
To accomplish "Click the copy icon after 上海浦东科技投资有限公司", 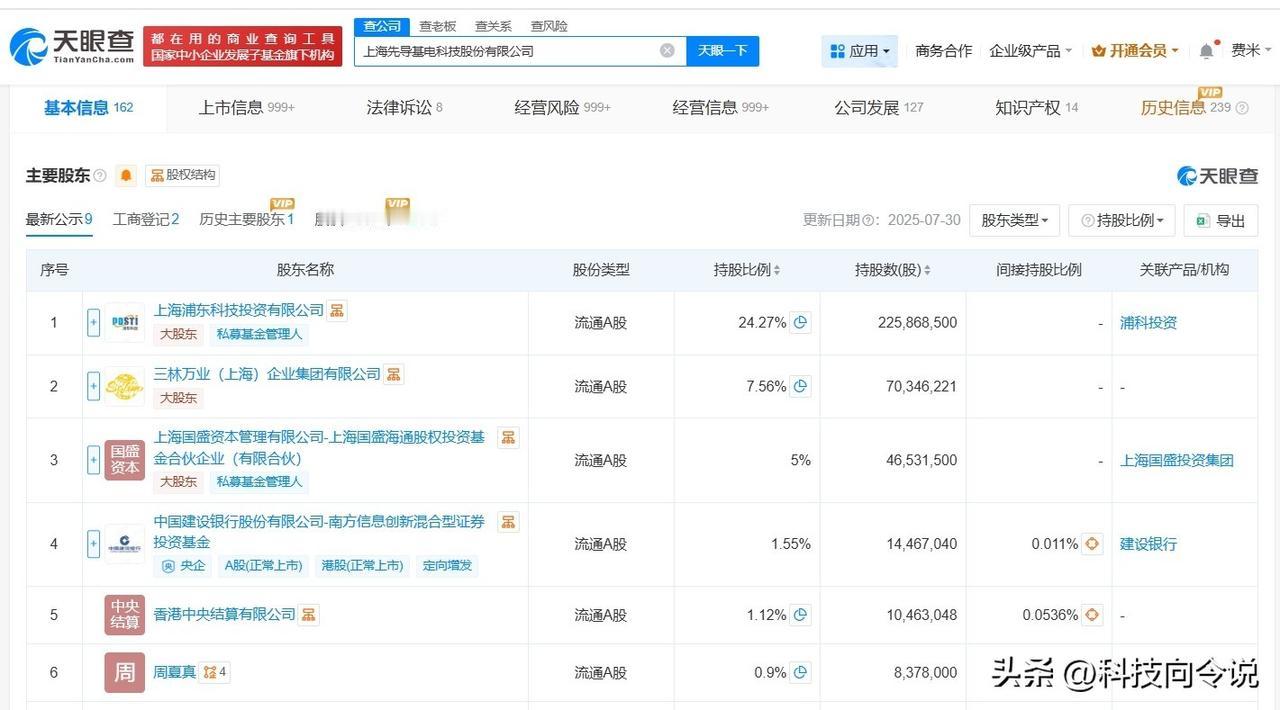I will 336,310.
